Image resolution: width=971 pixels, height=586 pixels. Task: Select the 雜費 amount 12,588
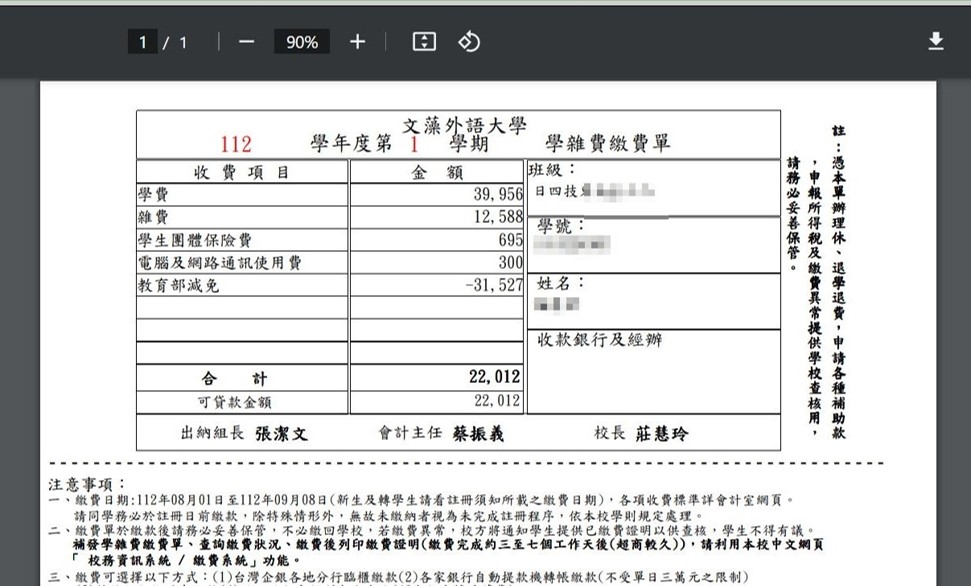pyautogui.click(x=498, y=217)
